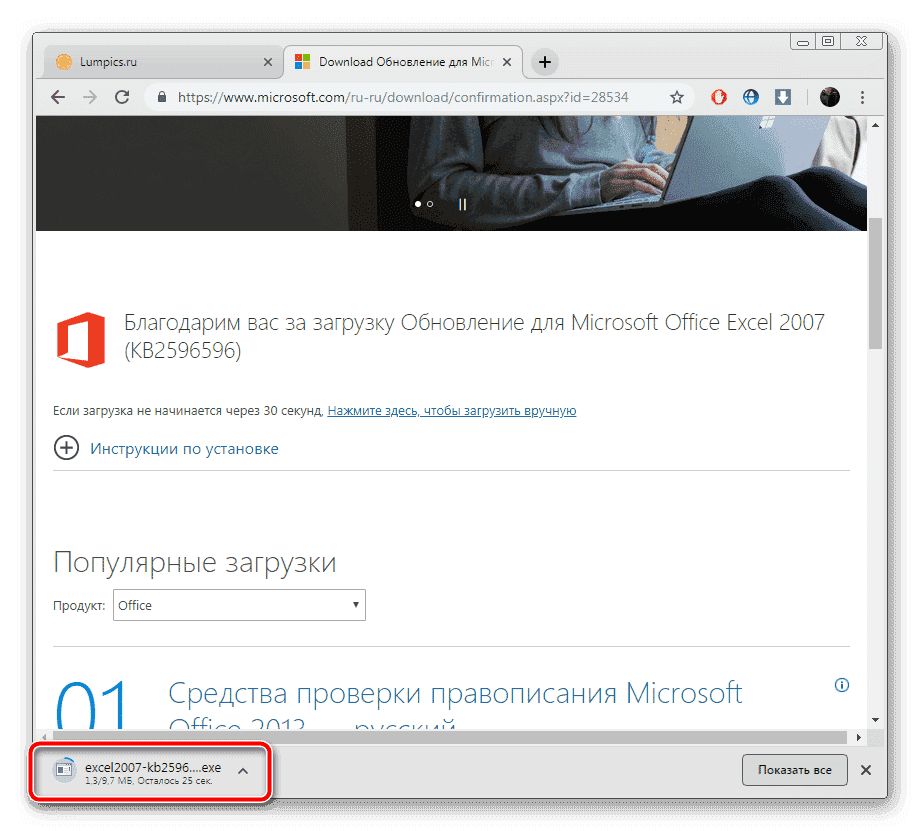This screenshot has width=920, height=831.
Task: Open the Продукт Office dropdown
Action: click(x=239, y=605)
